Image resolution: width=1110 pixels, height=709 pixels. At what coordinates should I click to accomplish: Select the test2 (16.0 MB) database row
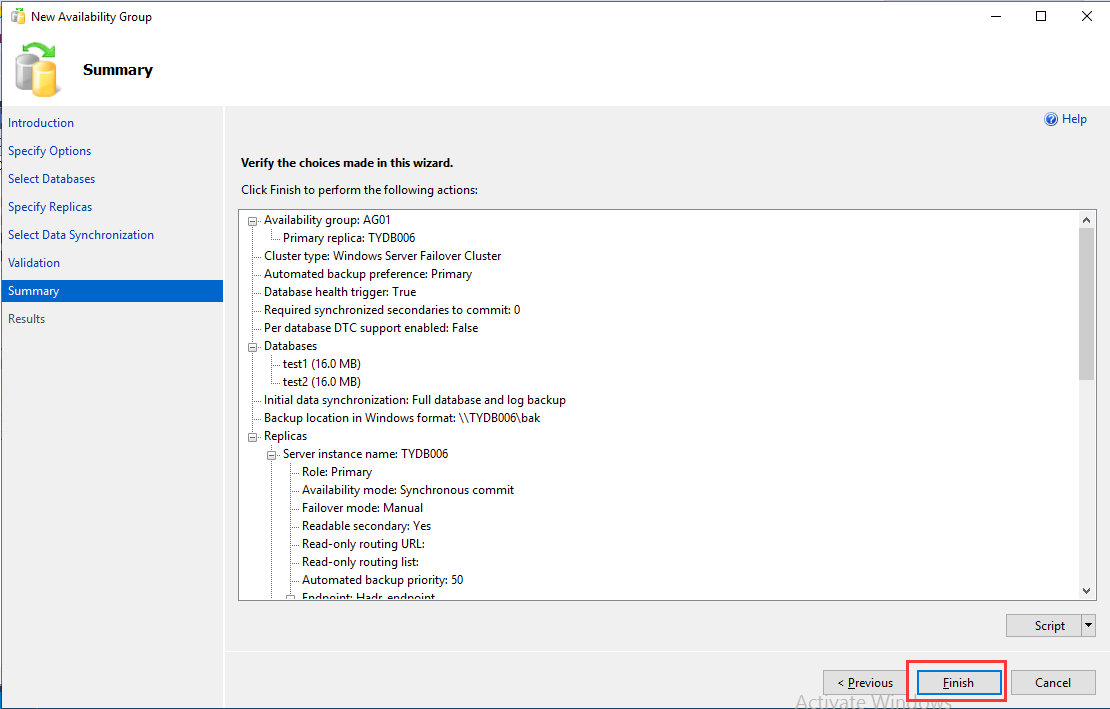tap(321, 381)
